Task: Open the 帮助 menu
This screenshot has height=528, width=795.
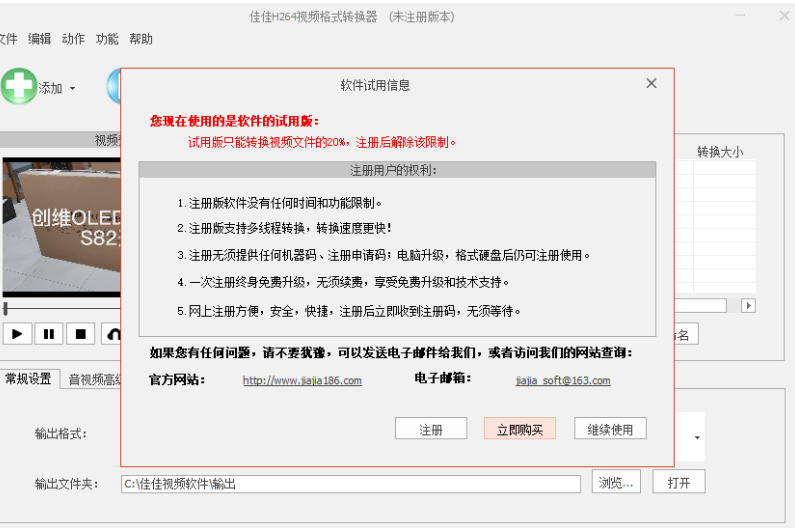Action: click(x=141, y=39)
